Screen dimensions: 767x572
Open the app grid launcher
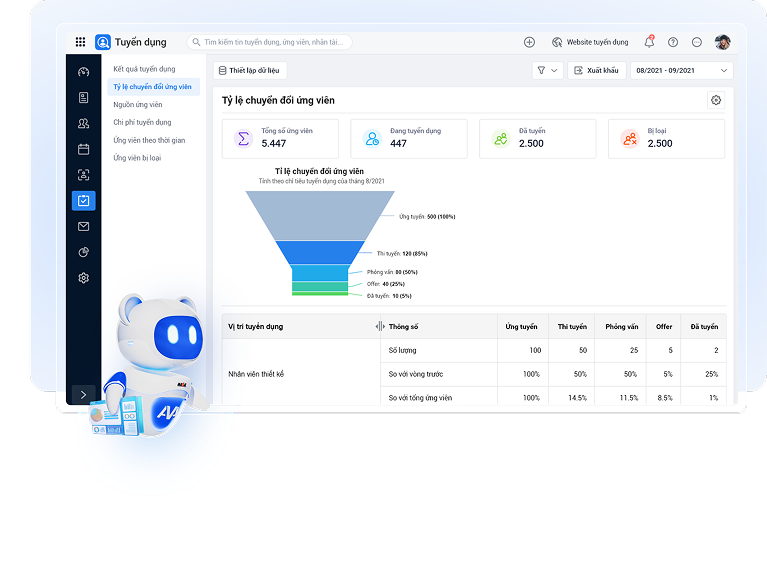coord(80,42)
